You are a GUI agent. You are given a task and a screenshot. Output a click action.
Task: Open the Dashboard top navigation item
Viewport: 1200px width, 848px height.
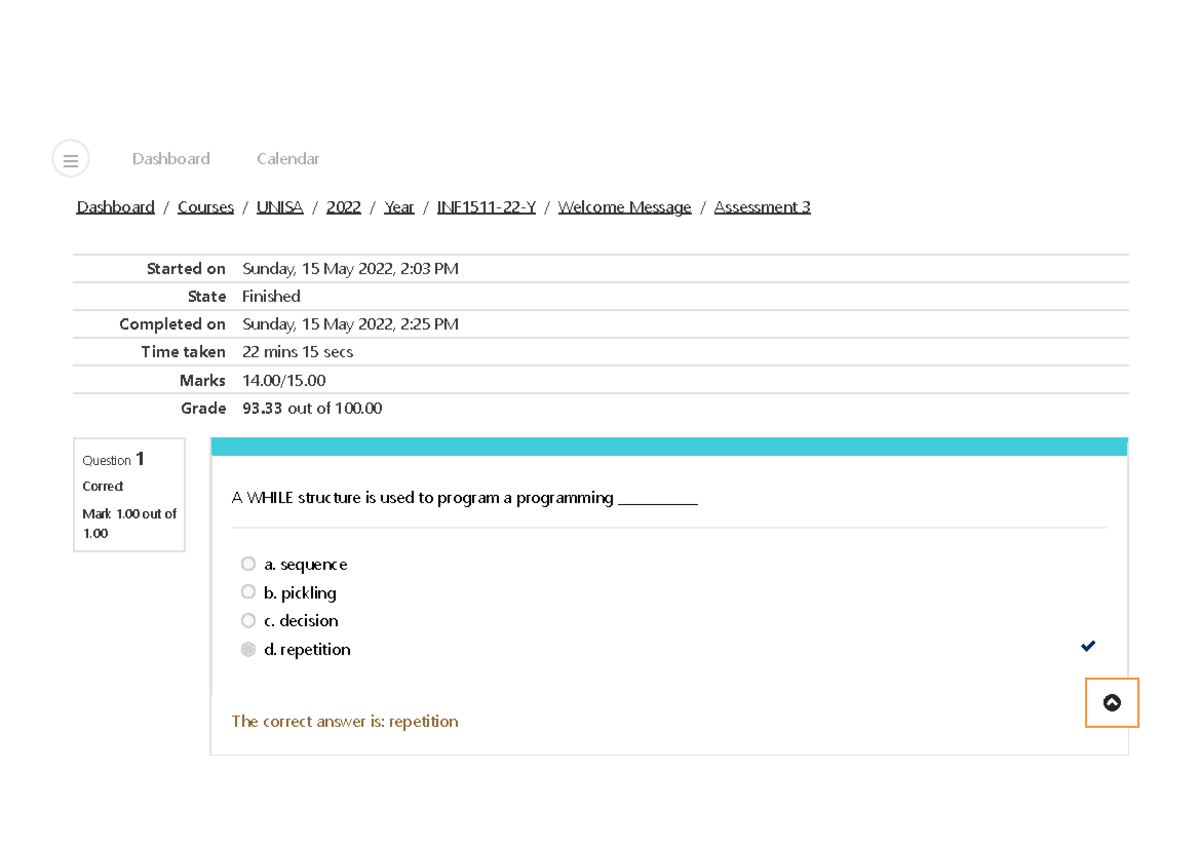tap(171, 159)
